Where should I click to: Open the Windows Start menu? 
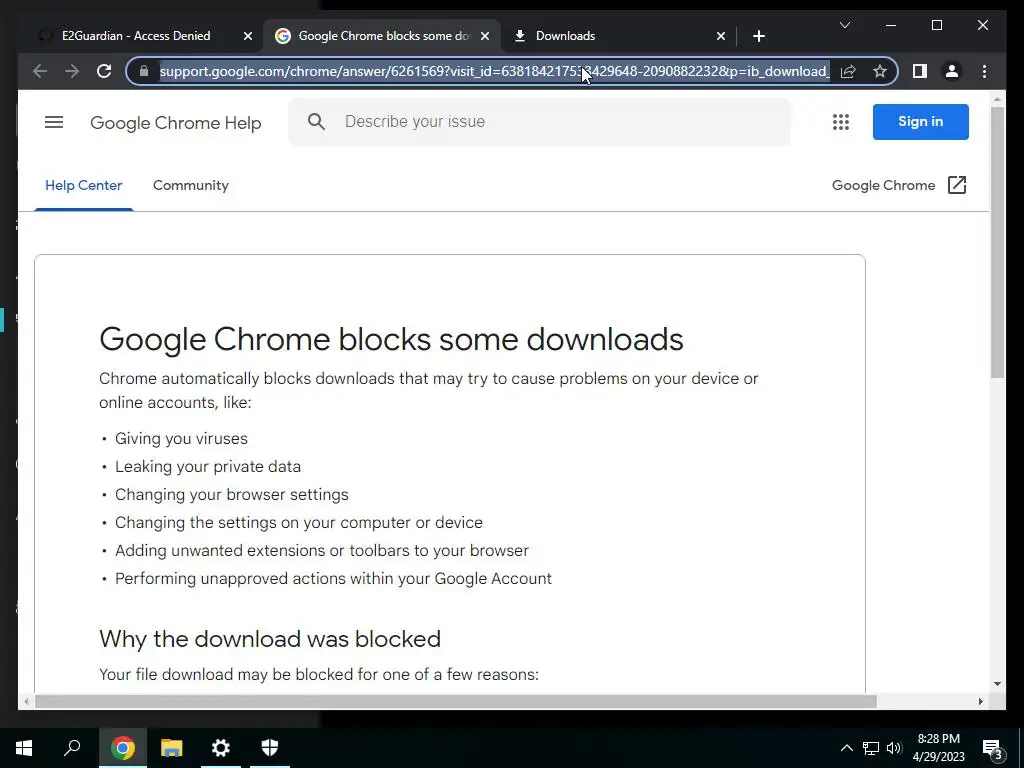pyautogui.click(x=24, y=748)
